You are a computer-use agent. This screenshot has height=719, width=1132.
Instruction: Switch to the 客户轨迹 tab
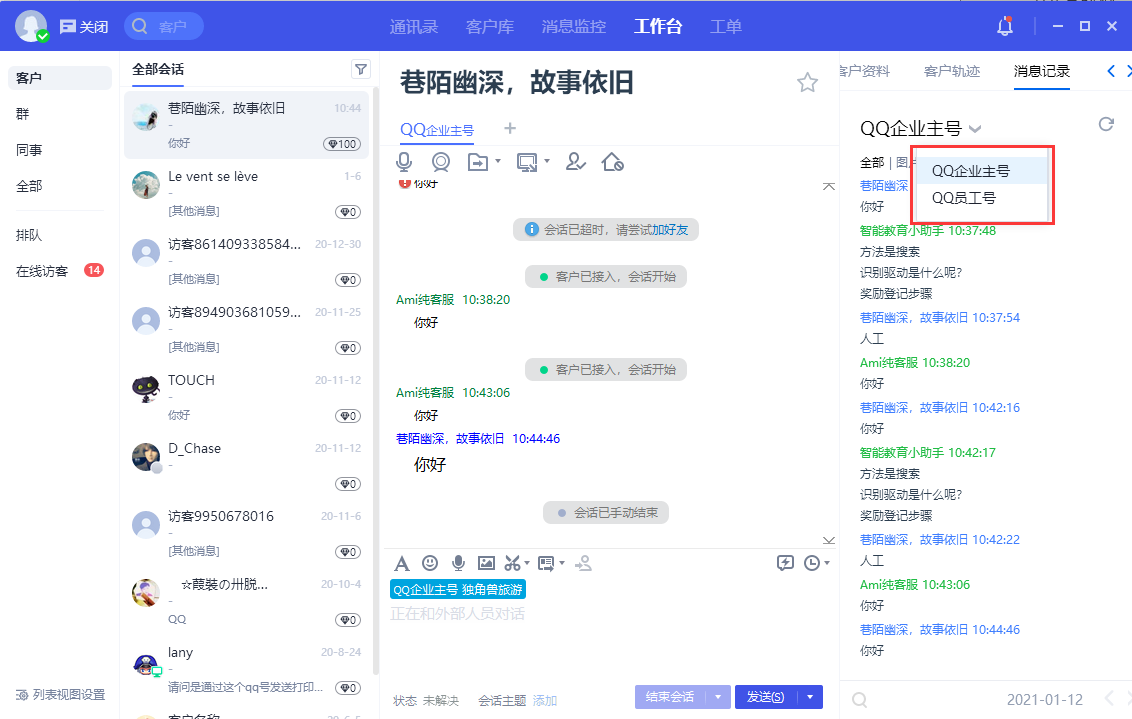(952, 71)
